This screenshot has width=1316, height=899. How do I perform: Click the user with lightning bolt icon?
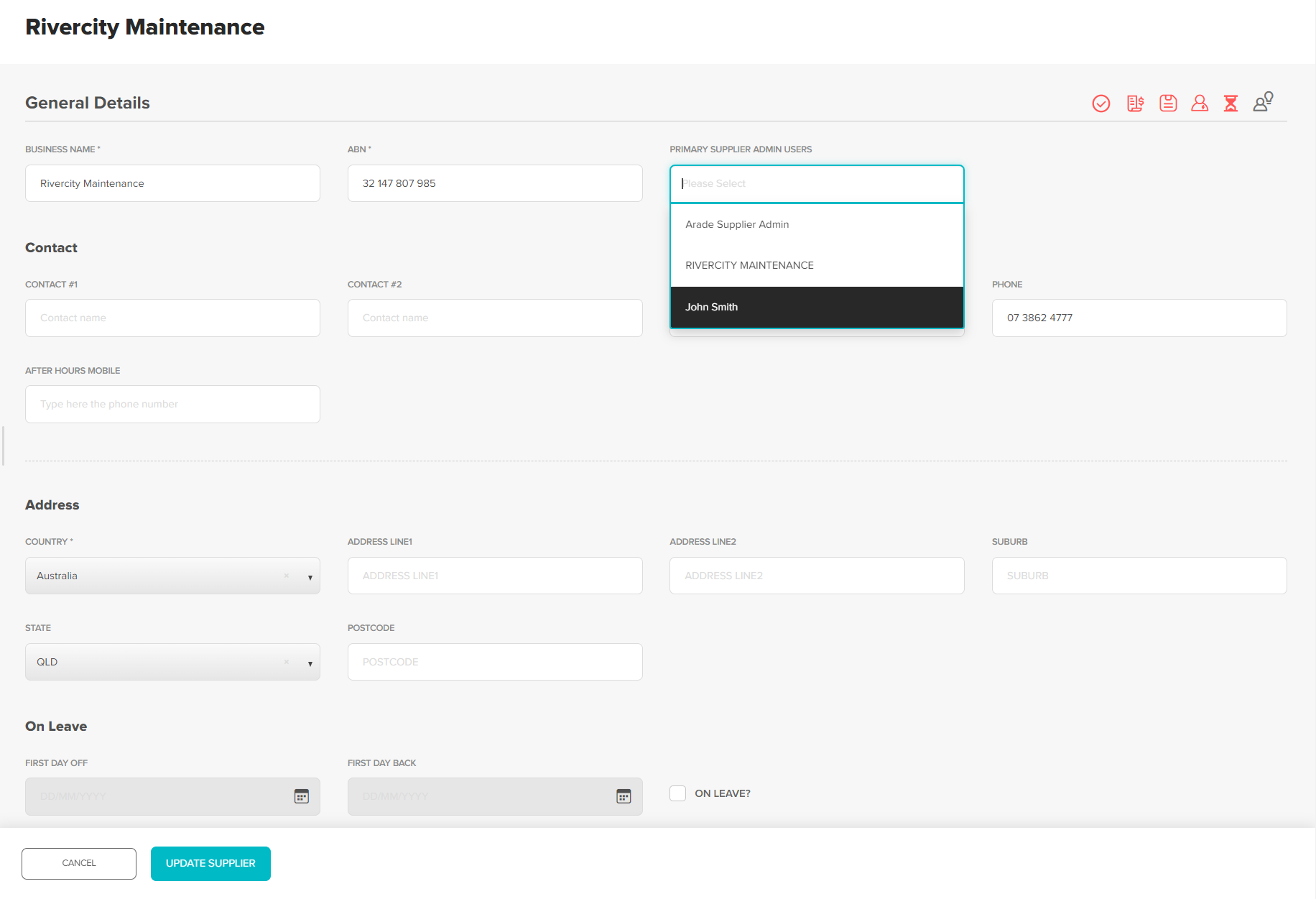click(1200, 103)
